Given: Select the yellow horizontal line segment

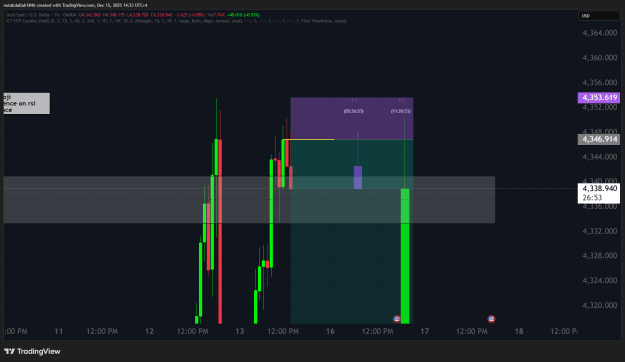Looking at the screenshot, I should click(x=309, y=140).
